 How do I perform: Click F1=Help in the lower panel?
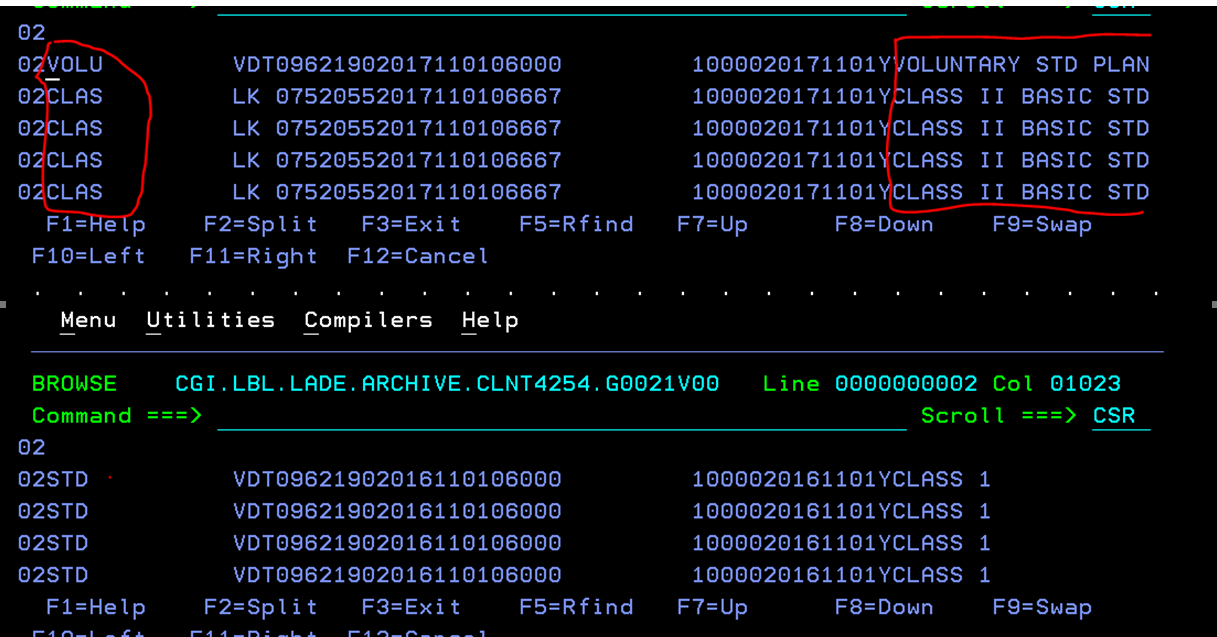(95, 608)
